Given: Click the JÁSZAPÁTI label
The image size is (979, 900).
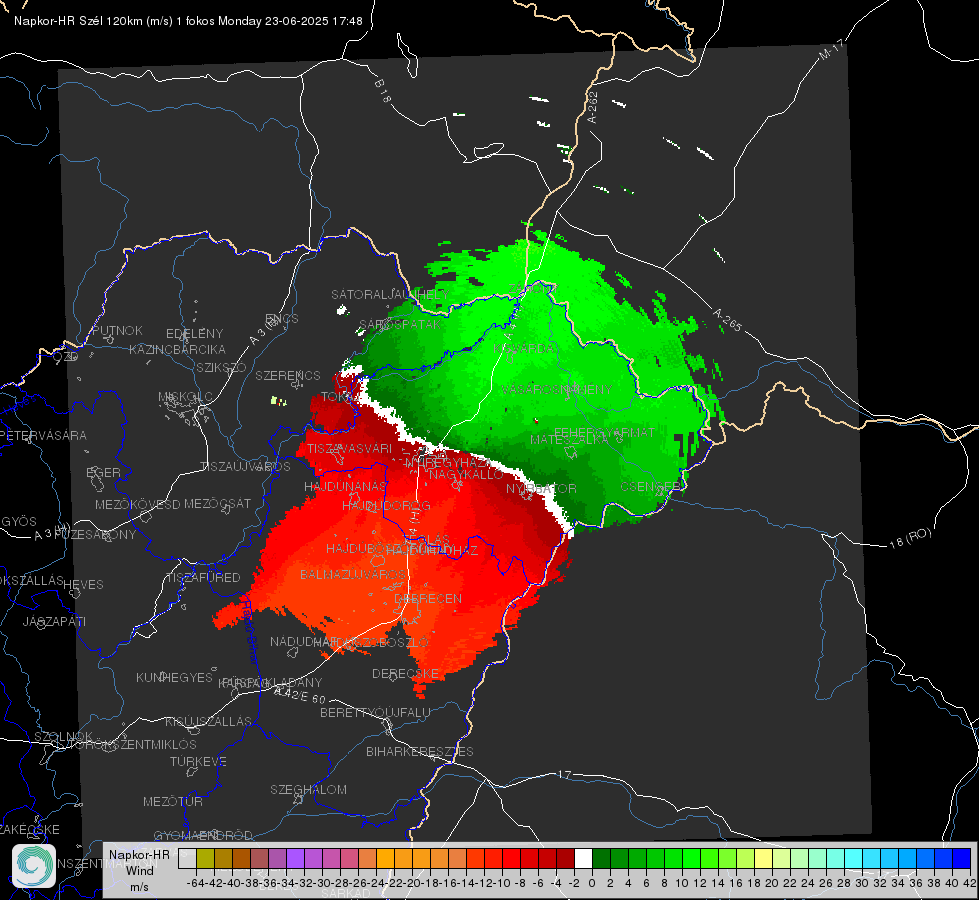Looking at the screenshot, I should click(54, 622).
